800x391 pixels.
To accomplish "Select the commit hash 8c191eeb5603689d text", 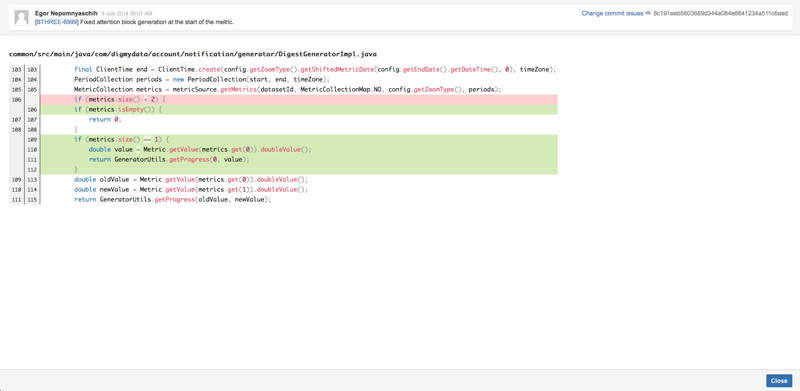I will [x=720, y=13].
